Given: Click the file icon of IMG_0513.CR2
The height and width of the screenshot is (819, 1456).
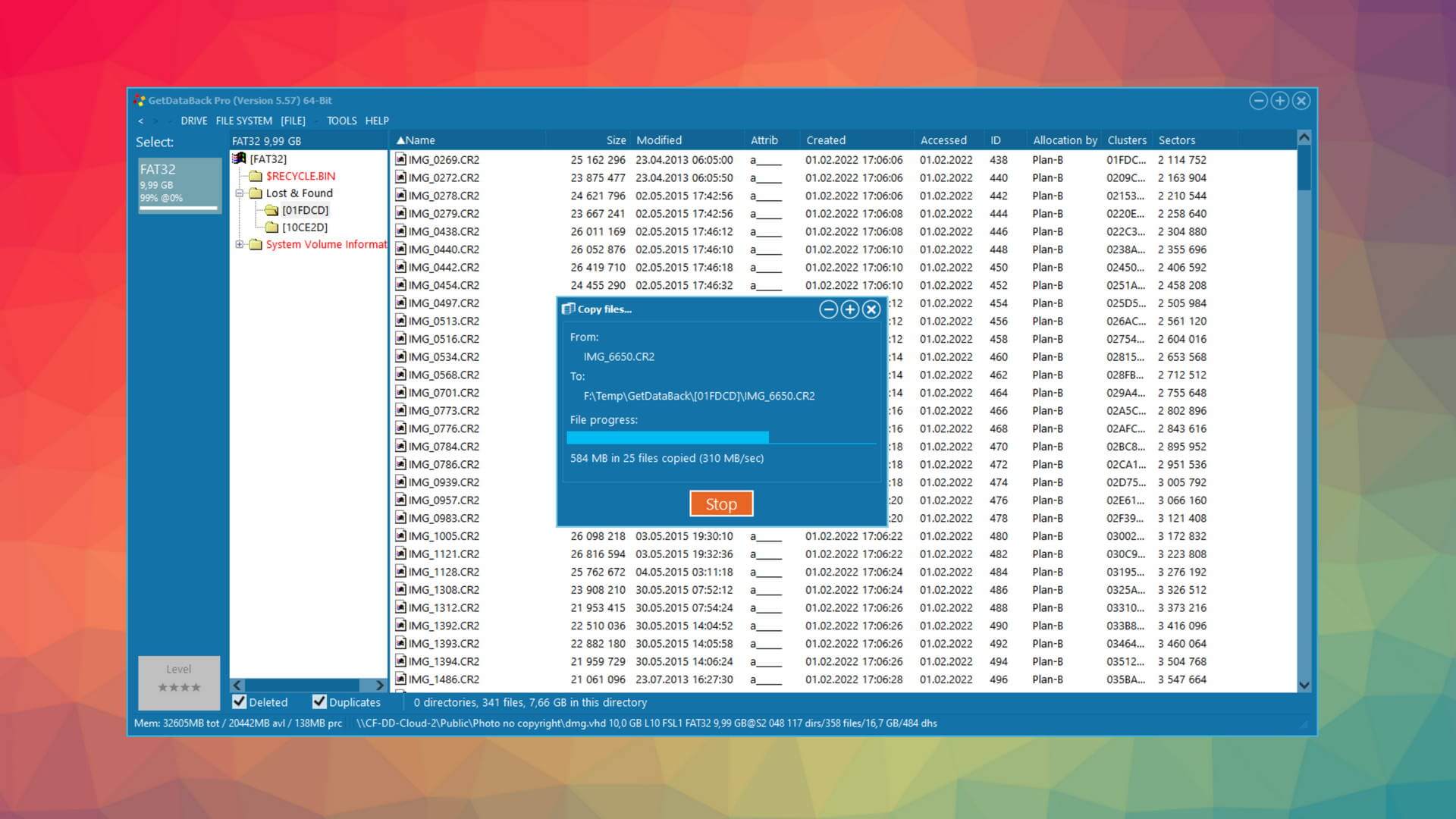Looking at the screenshot, I should click(400, 321).
